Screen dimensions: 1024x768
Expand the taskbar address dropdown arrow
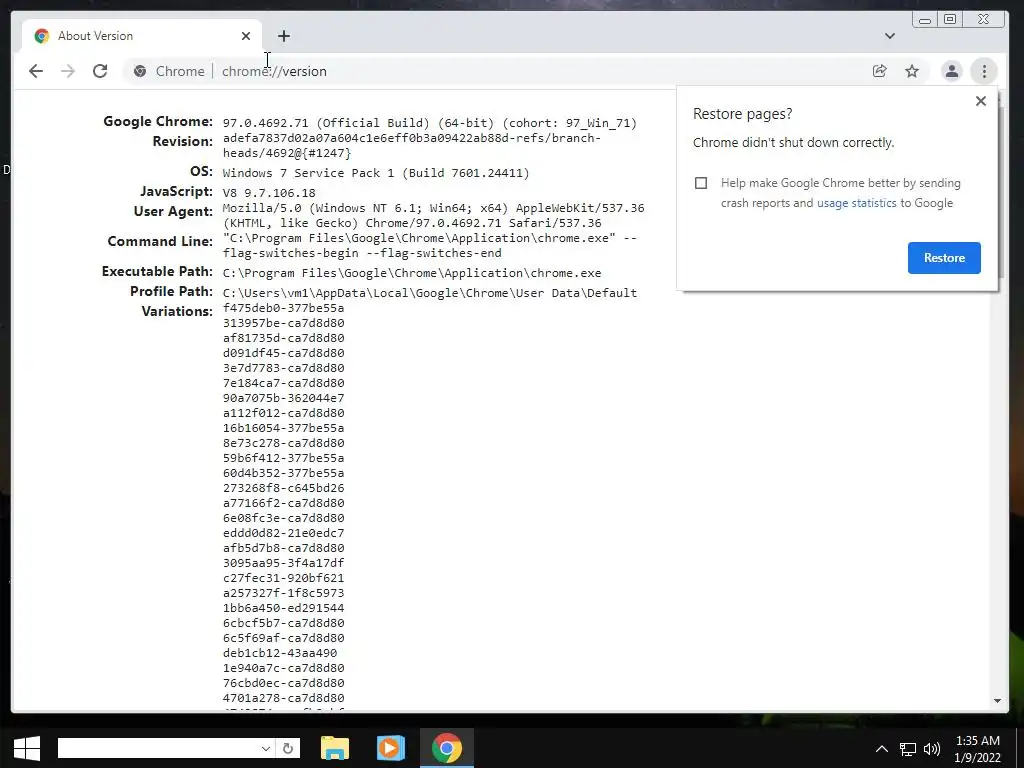pos(266,748)
